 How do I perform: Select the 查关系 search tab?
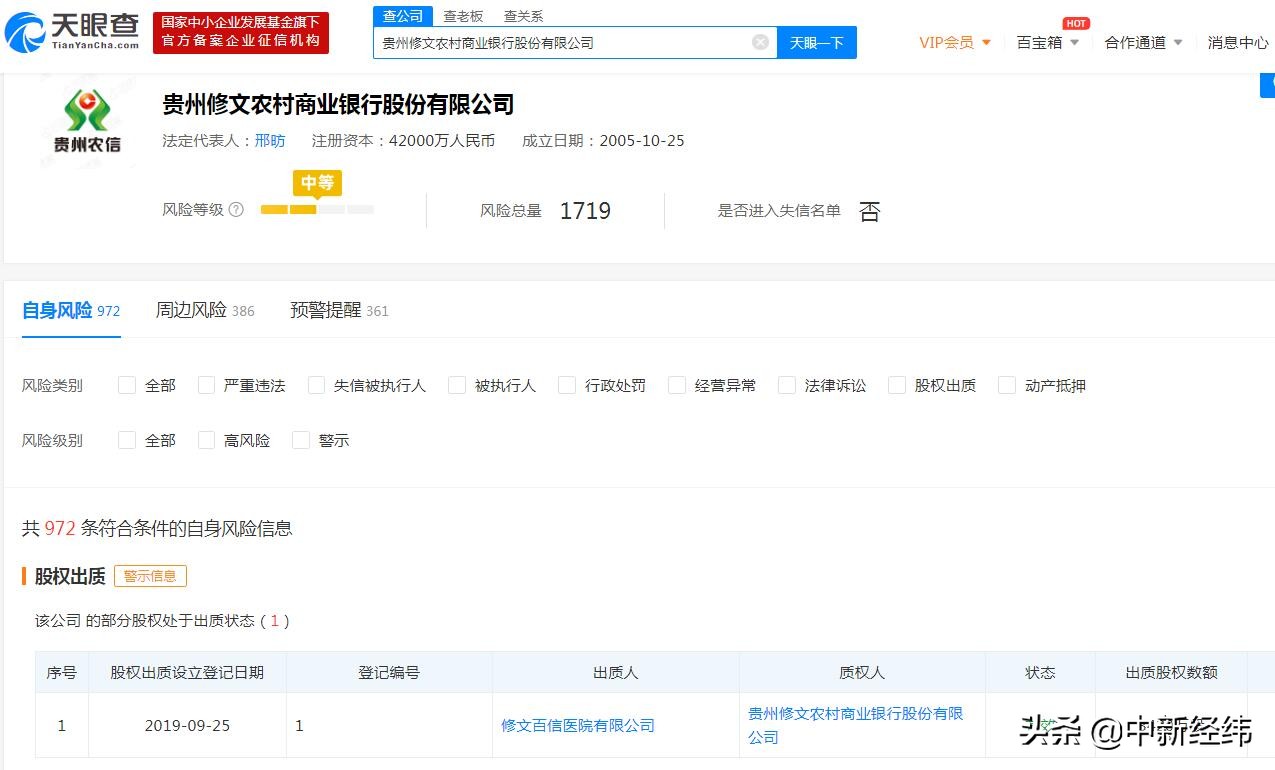click(523, 16)
